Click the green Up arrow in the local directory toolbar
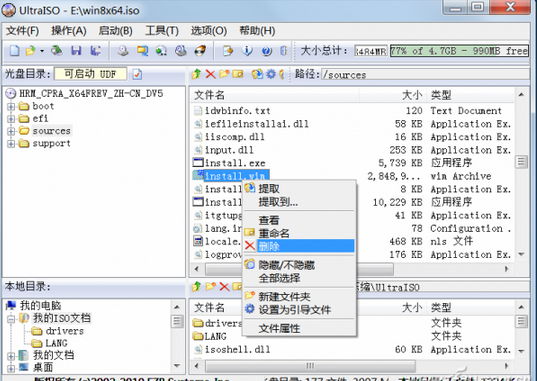This screenshot has height=381, width=537. tap(197, 286)
